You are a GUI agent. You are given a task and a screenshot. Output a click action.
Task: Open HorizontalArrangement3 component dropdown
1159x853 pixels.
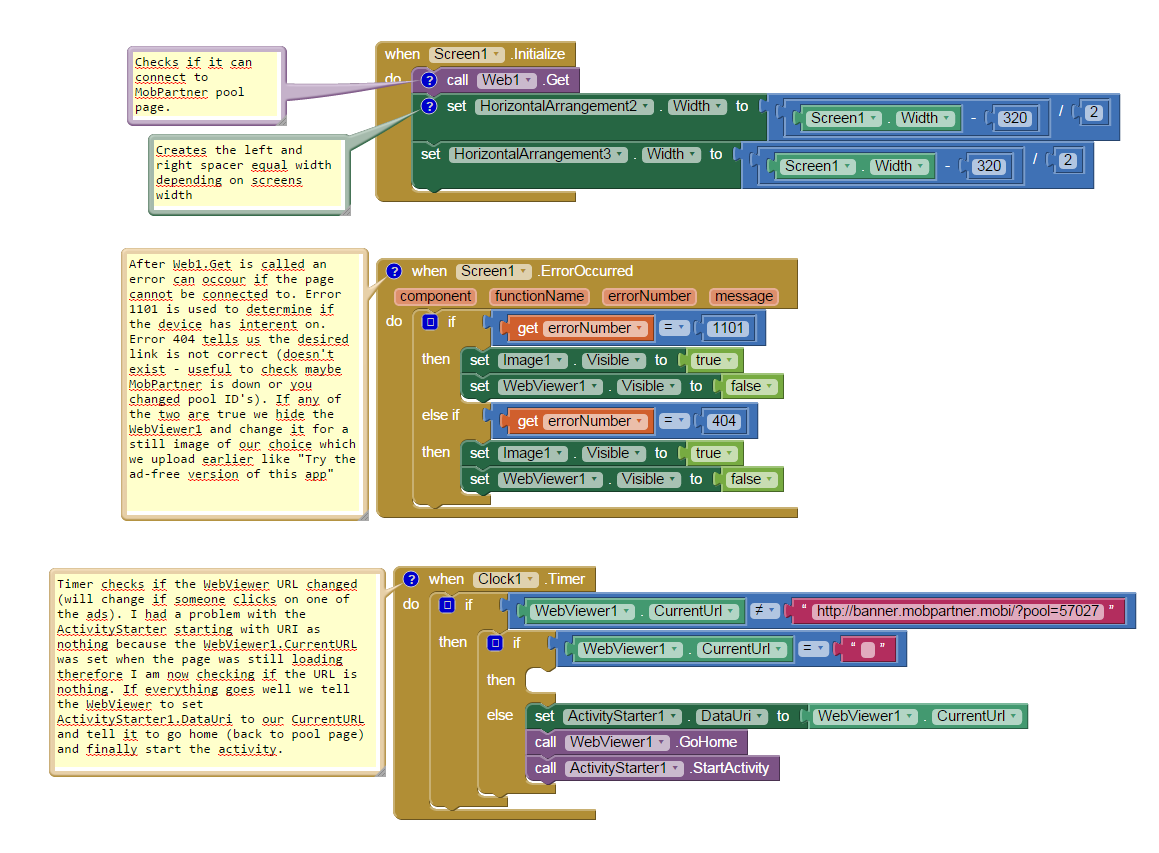point(539,154)
